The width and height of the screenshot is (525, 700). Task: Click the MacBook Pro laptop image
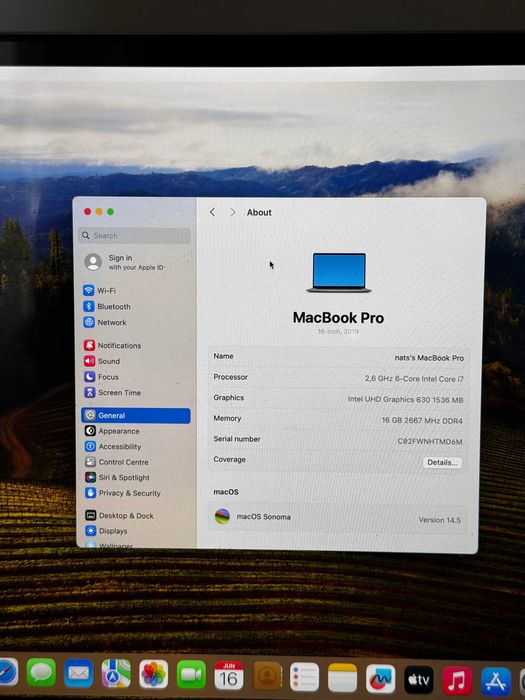point(339,273)
